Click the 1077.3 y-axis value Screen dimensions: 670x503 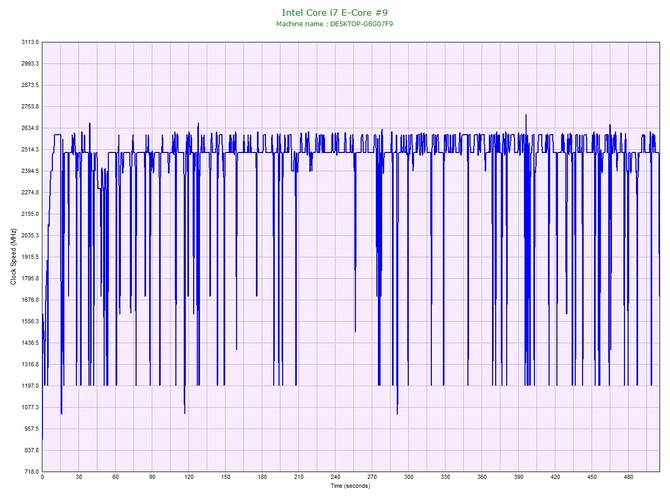(30, 407)
